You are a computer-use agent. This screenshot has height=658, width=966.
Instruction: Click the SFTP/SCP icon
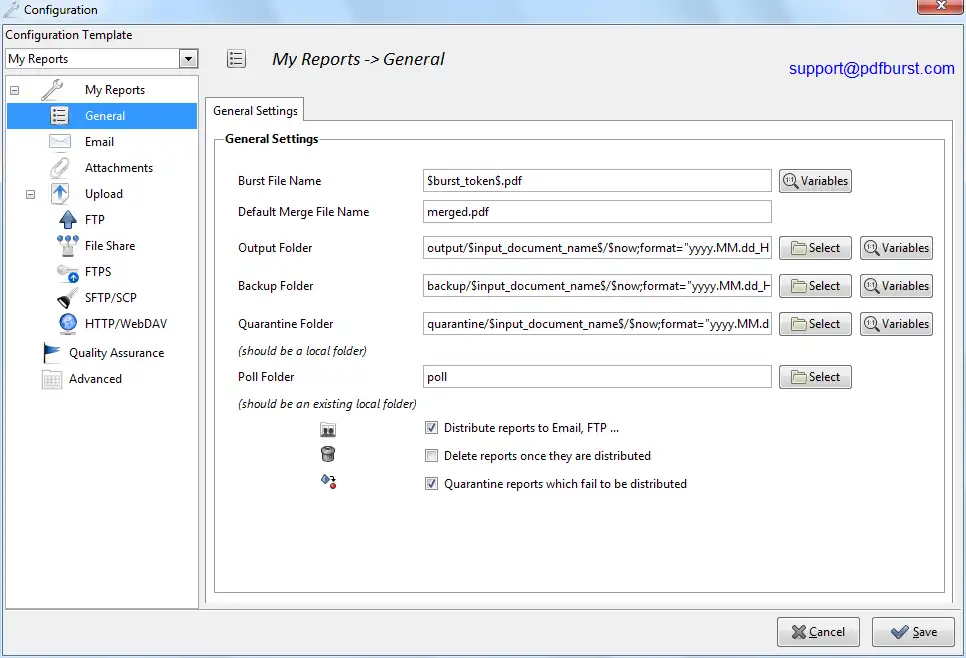point(68,298)
